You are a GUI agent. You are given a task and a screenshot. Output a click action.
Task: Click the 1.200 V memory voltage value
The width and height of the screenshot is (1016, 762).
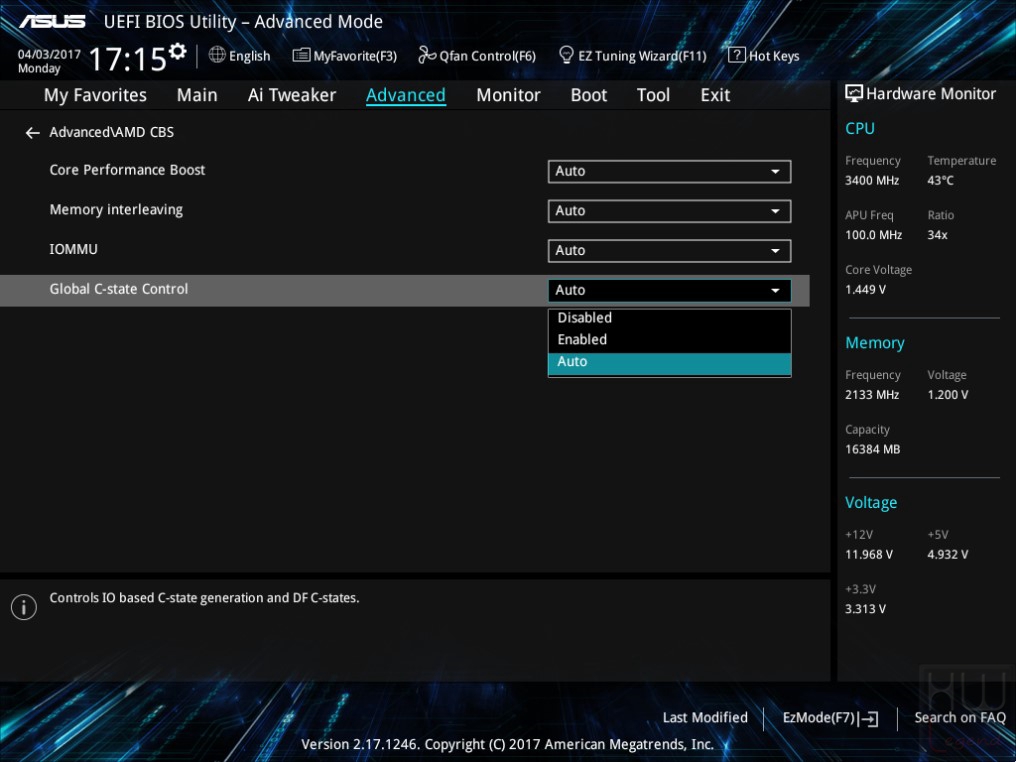tap(947, 395)
